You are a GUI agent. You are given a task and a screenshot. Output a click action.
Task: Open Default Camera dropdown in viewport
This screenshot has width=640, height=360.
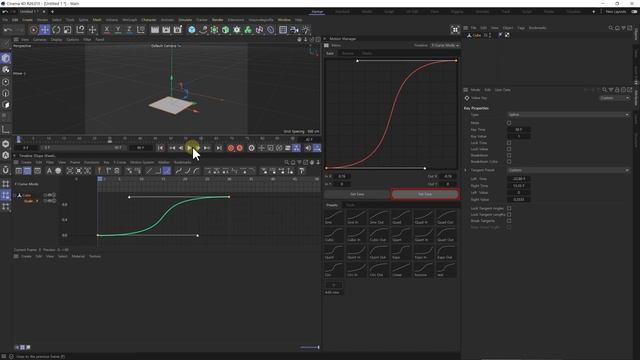[166, 46]
